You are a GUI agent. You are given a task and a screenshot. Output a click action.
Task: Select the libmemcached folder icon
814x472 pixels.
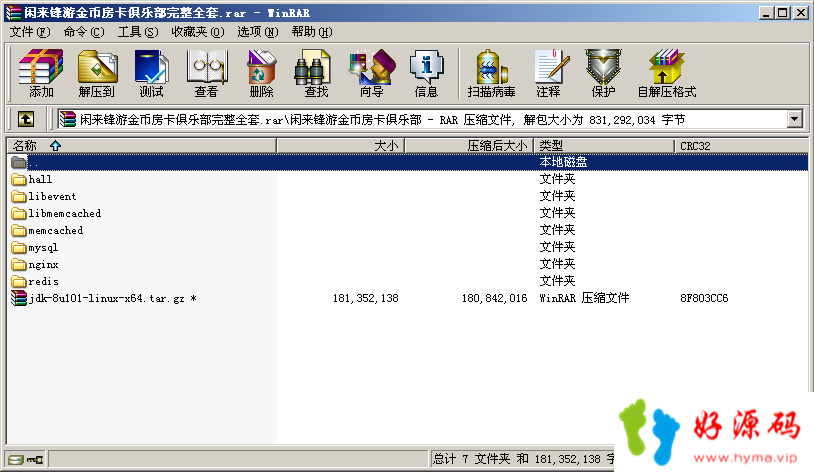[19, 213]
